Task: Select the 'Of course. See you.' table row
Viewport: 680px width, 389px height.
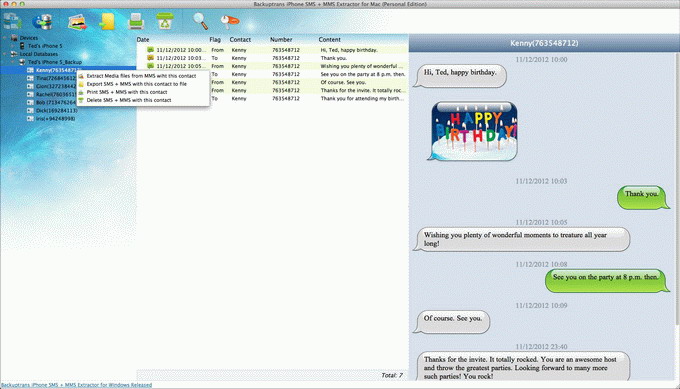Action: point(309,82)
